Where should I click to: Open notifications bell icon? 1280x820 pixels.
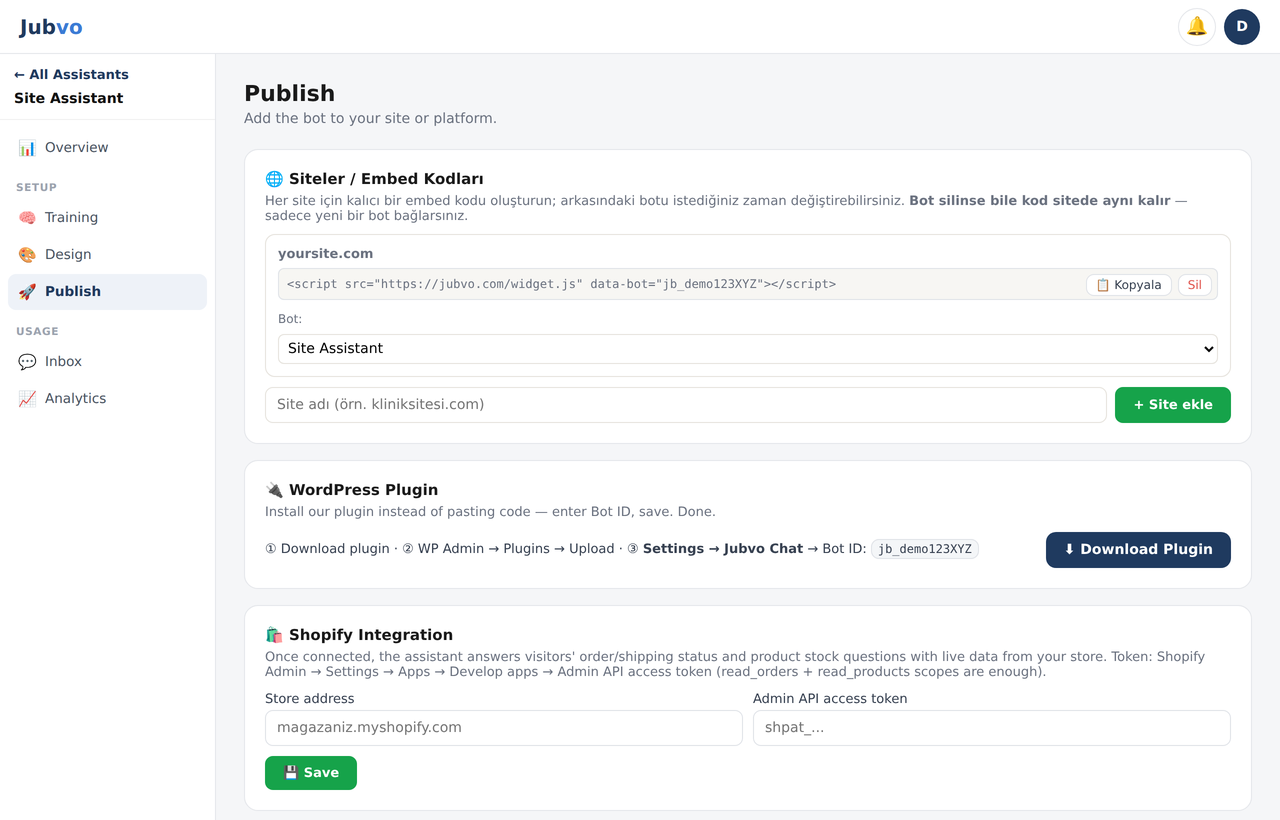click(x=1197, y=27)
